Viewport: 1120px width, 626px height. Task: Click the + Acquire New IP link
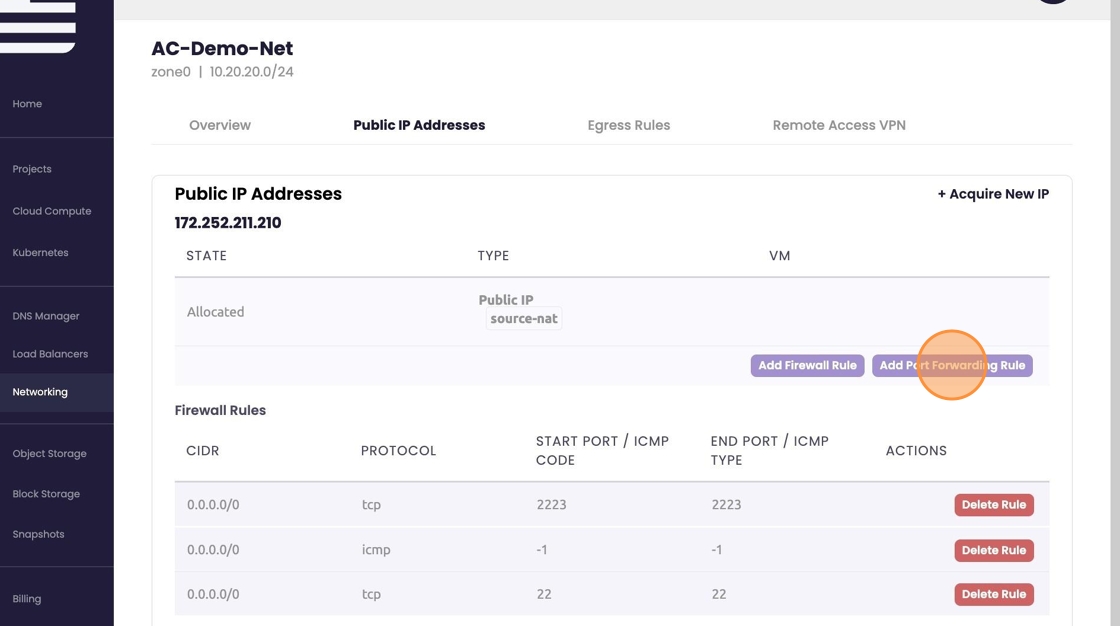(x=993, y=194)
